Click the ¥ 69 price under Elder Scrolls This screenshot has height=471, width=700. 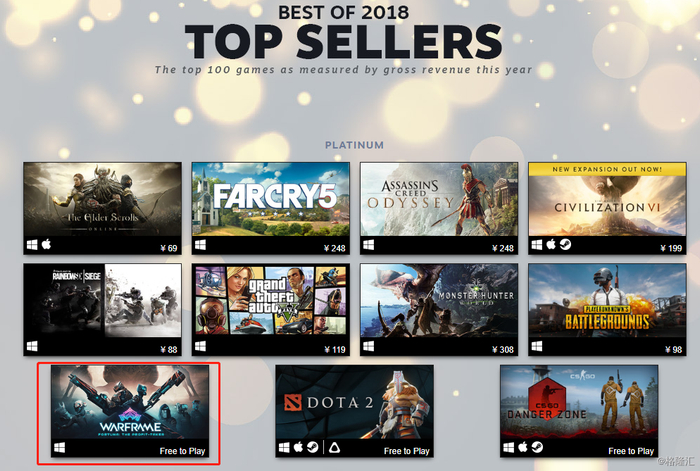169,248
